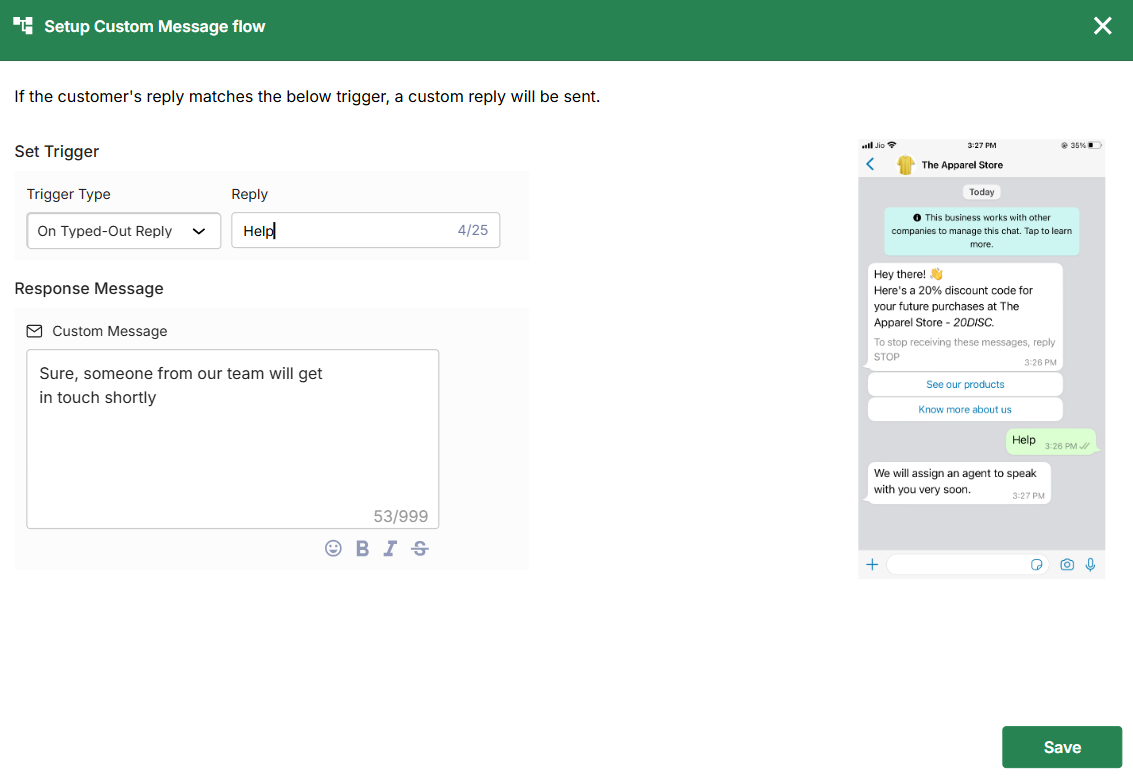This screenshot has width=1133, height=777.
Task: Click the camera icon in phone preview
Action: pos(1067,564)
